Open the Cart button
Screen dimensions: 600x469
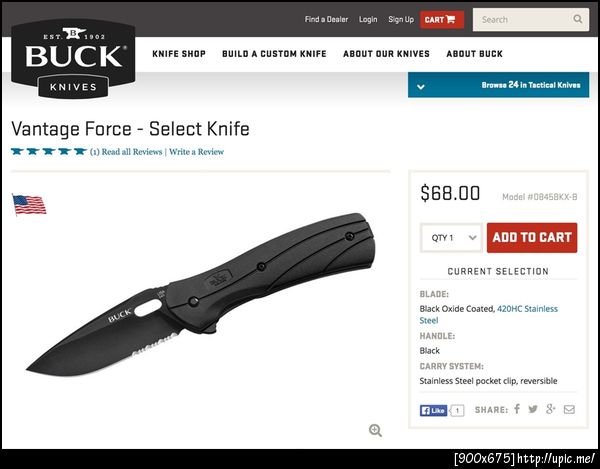[x=442, y=20]
